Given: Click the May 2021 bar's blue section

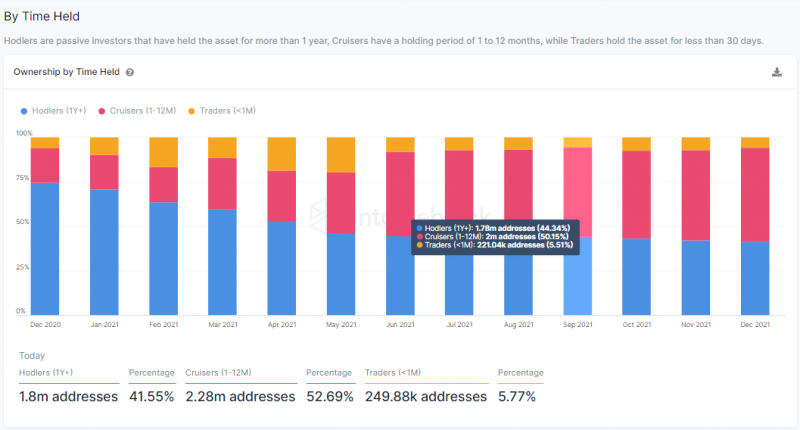Looking at the screenshot, I should [341, 274].
